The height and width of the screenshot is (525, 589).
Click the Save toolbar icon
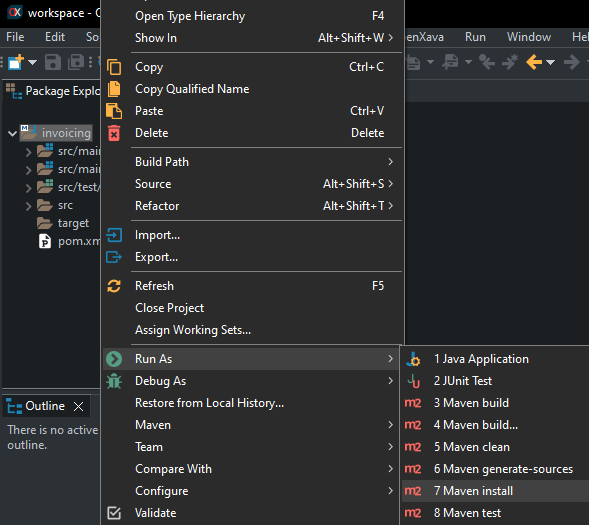[x=53, y=62]
